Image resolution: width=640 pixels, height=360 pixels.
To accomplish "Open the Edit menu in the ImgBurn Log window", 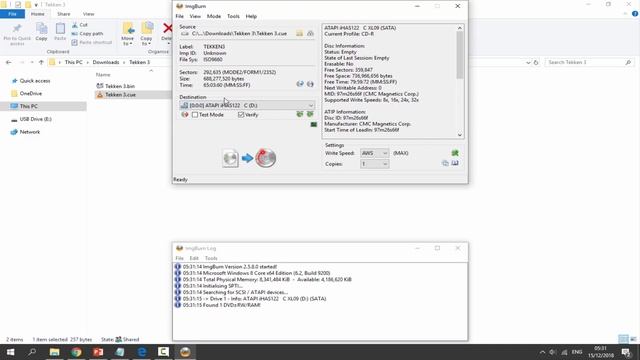I will [194, 258].
